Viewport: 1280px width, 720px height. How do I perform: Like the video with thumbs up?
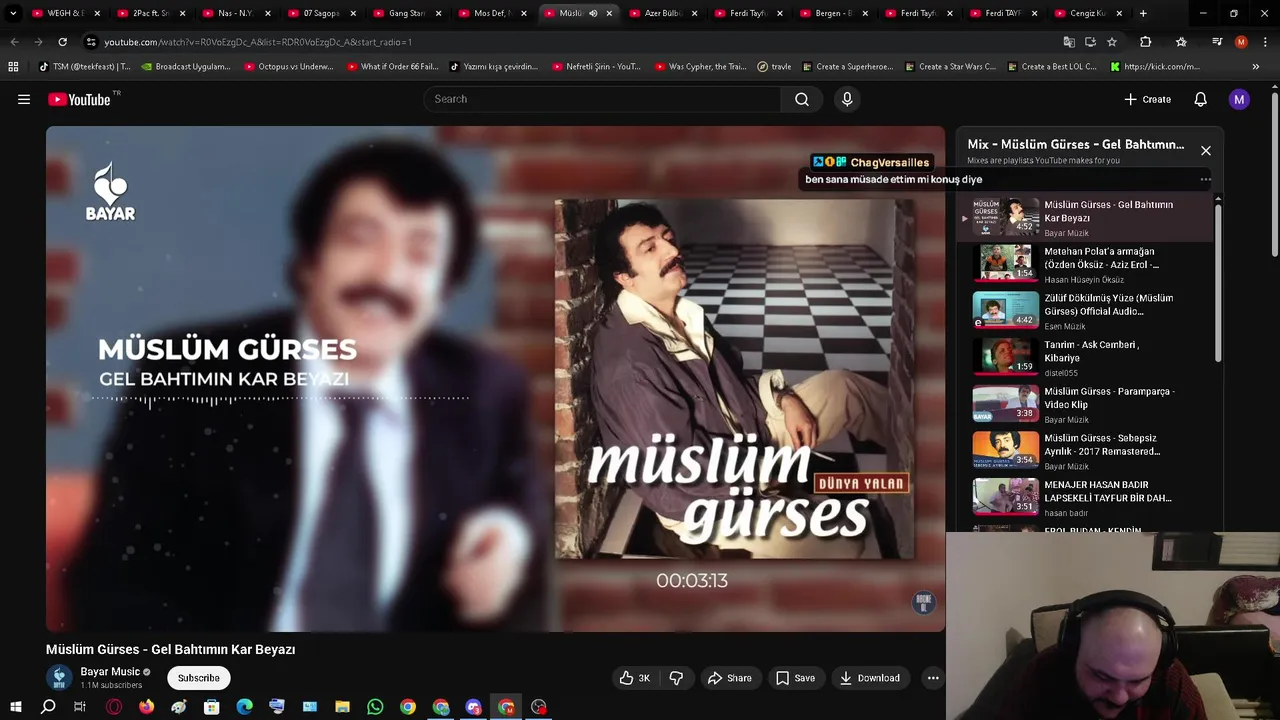(x=635, y=678)
